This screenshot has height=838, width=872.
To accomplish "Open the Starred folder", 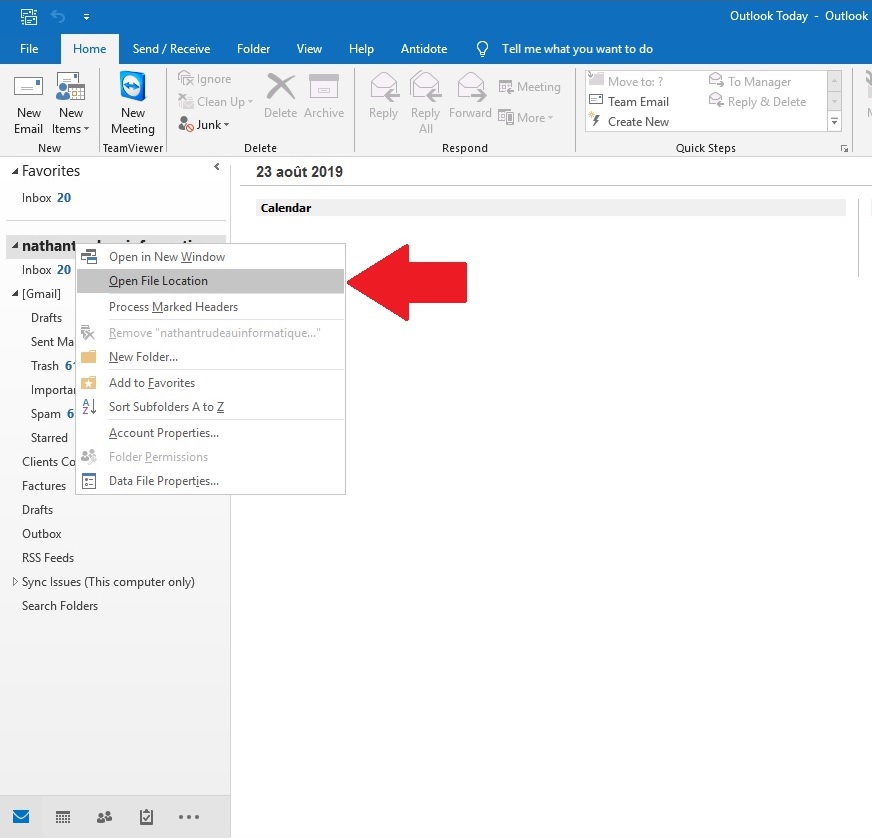I will tap(49, 438).
